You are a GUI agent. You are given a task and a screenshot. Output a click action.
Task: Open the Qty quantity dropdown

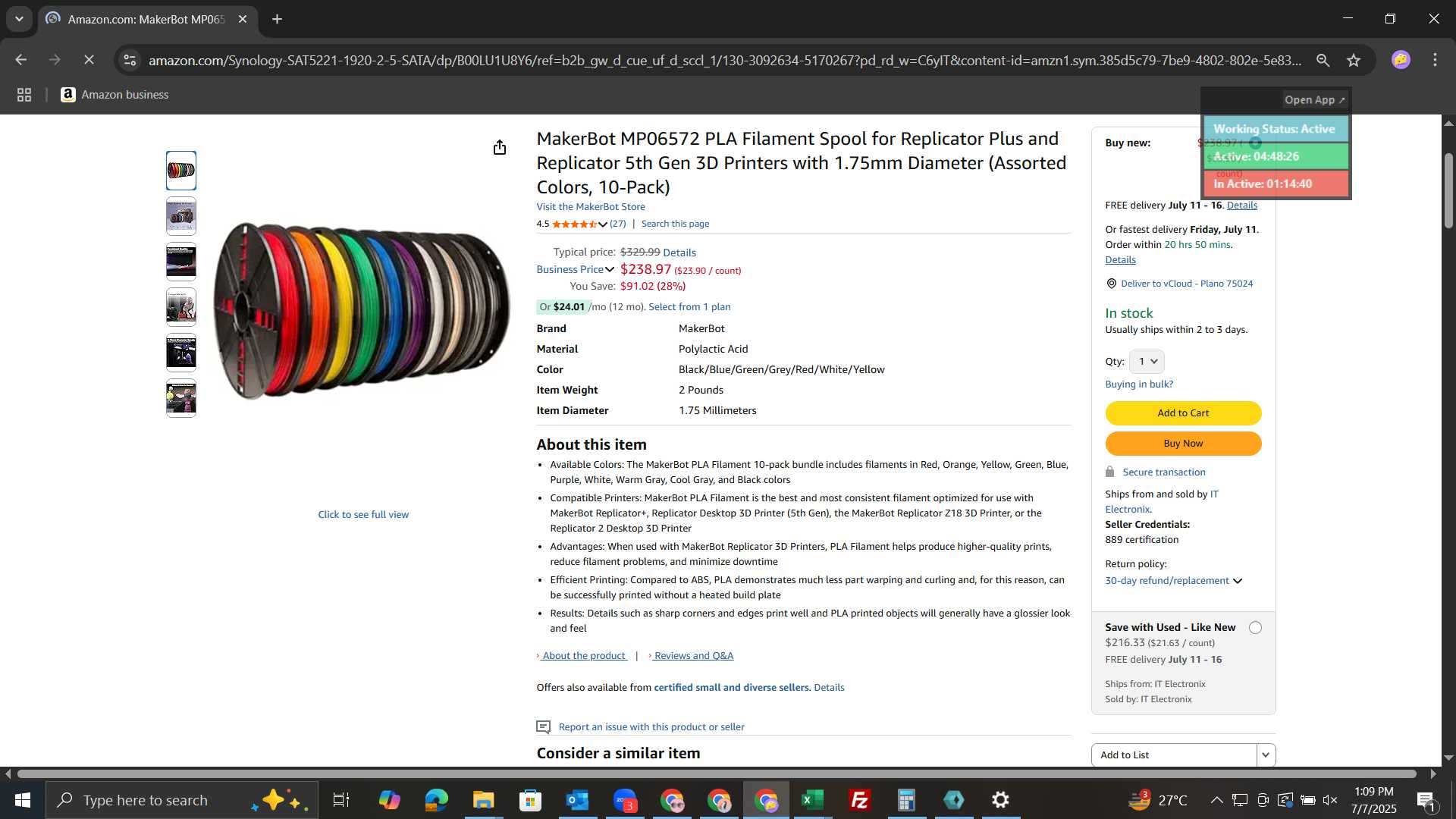(1147, 362)
